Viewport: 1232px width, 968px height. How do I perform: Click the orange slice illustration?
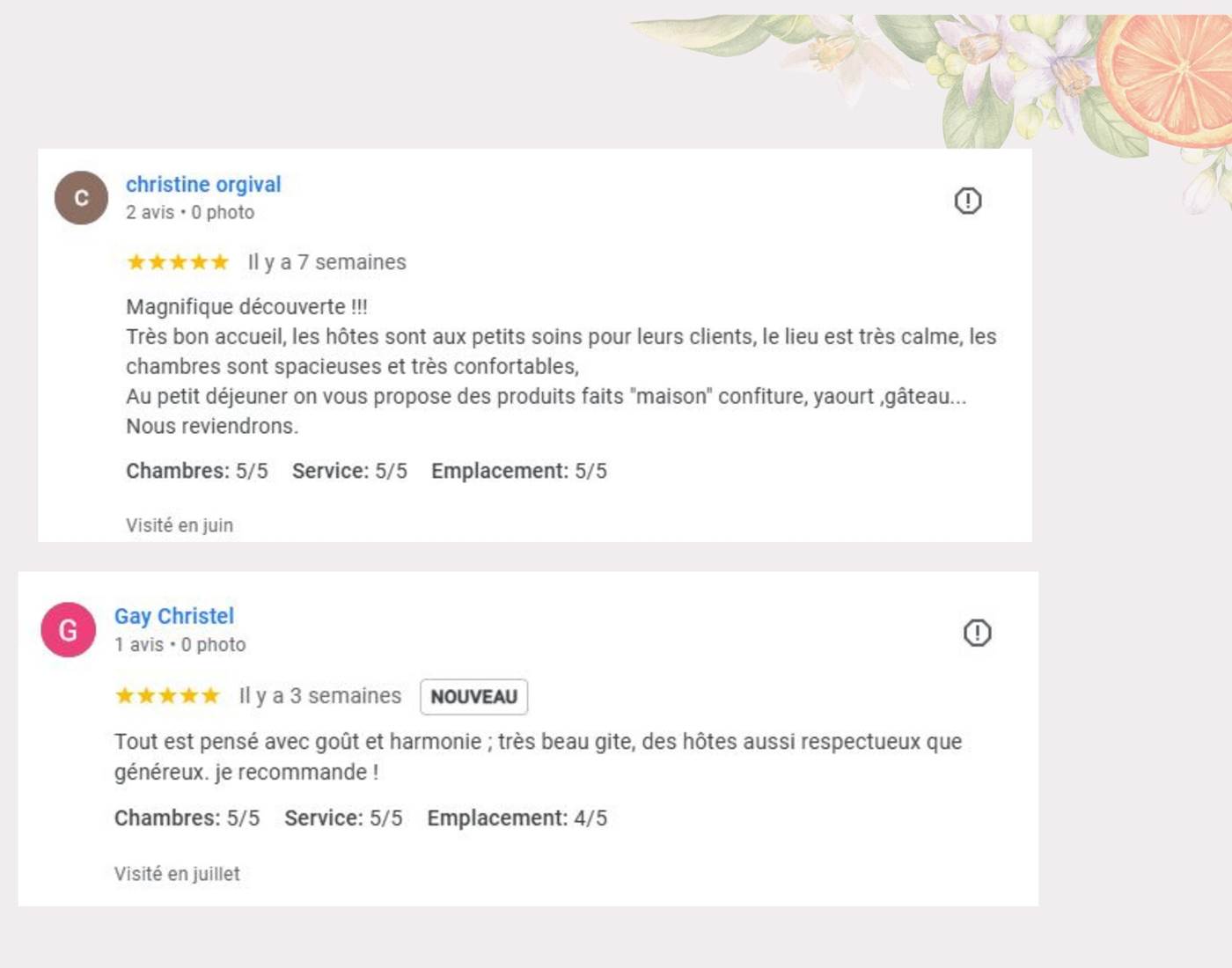[1167, 75]
